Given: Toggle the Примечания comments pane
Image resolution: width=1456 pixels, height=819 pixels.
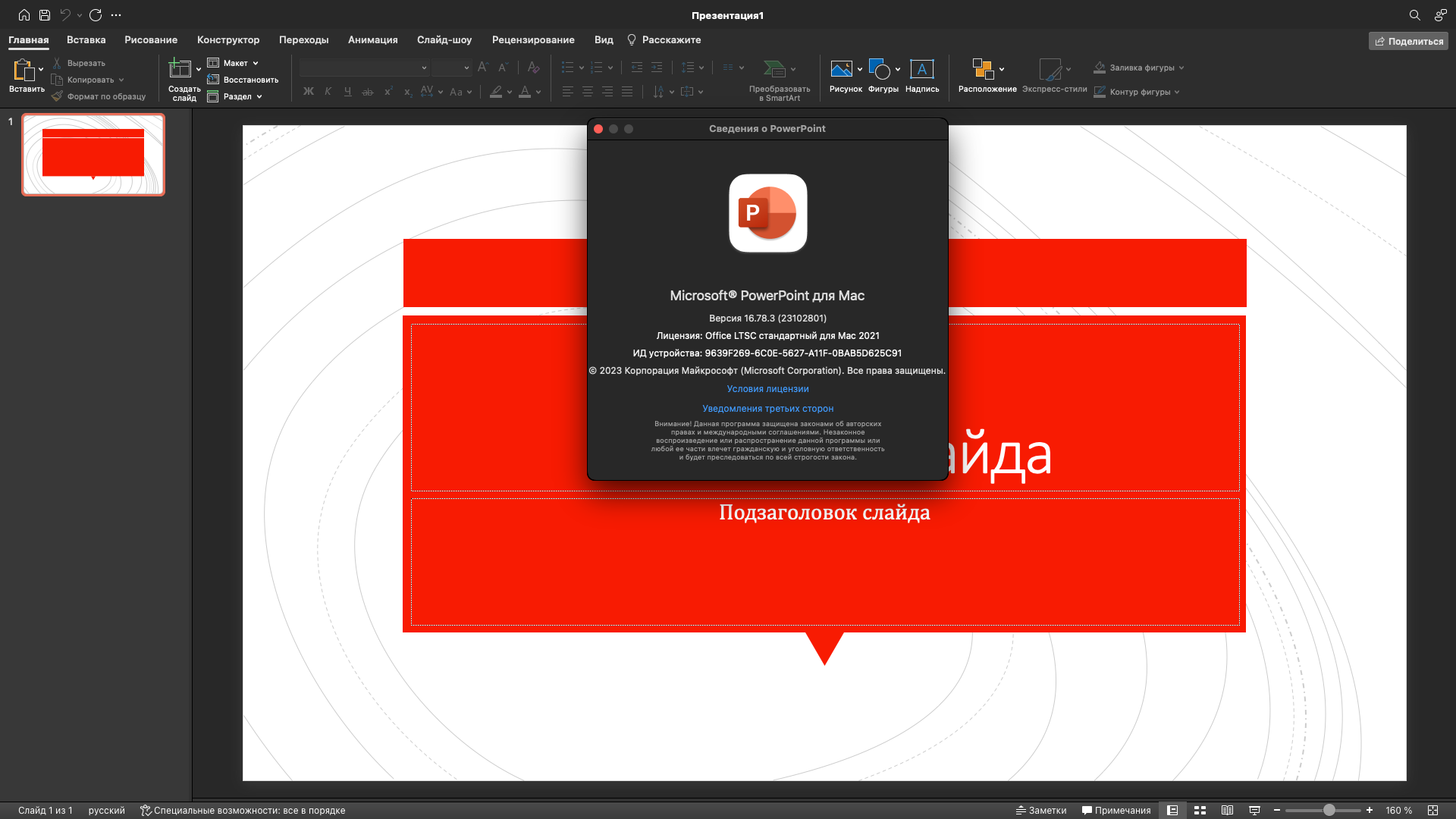Looking at the screenshot, I should (x=1116, y=810).
